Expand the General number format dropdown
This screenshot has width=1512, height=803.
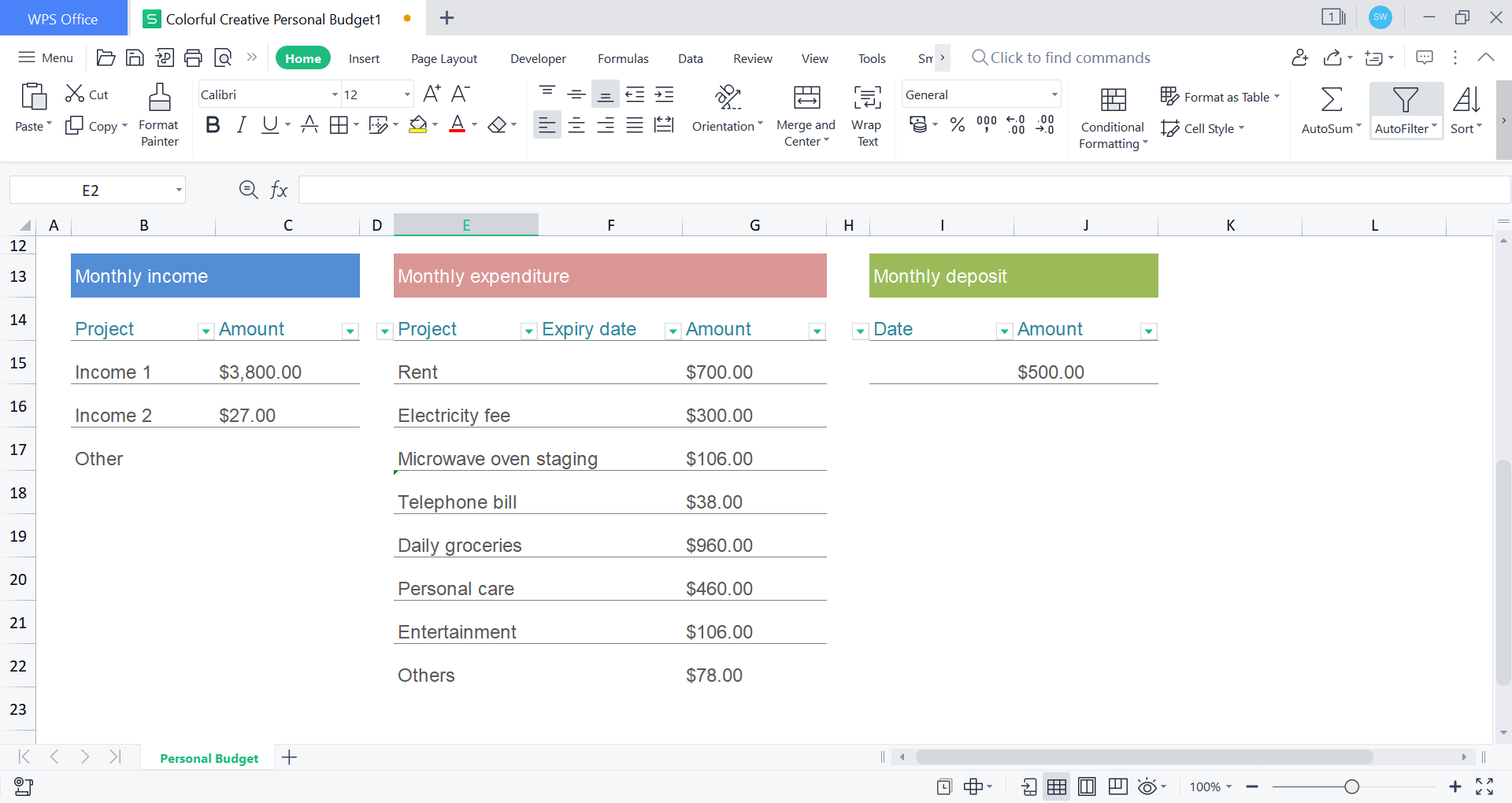1054,94
